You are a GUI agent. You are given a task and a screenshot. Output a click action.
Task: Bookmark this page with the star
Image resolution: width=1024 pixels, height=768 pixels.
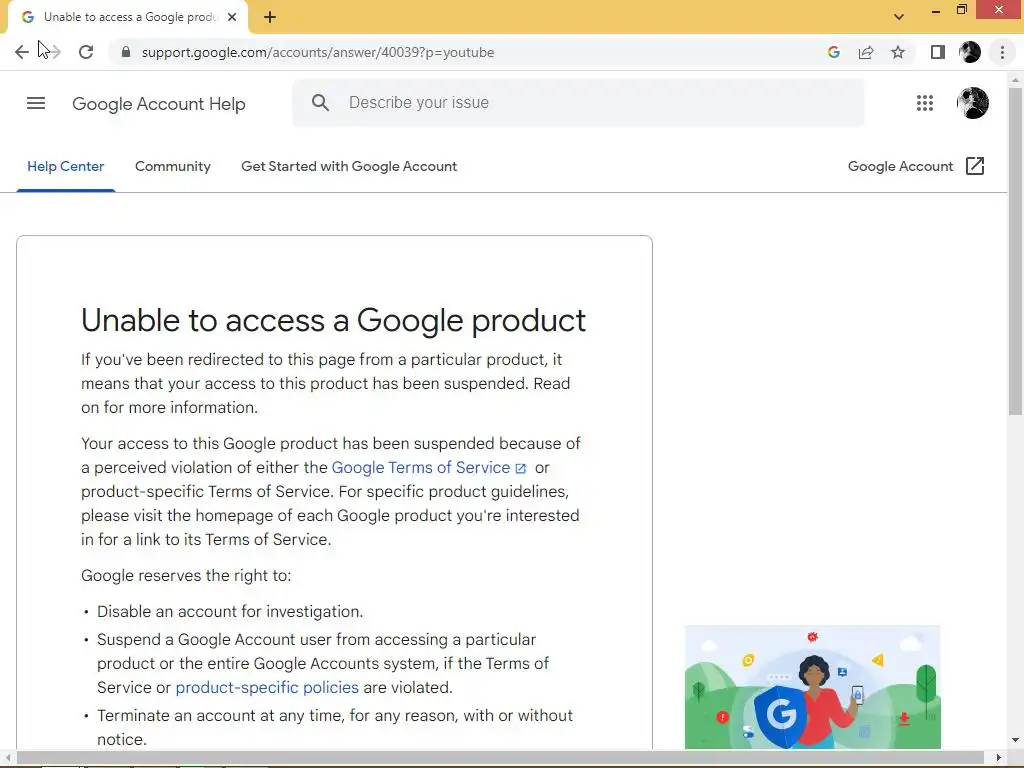pyautogui.click(x=898, y=52)
